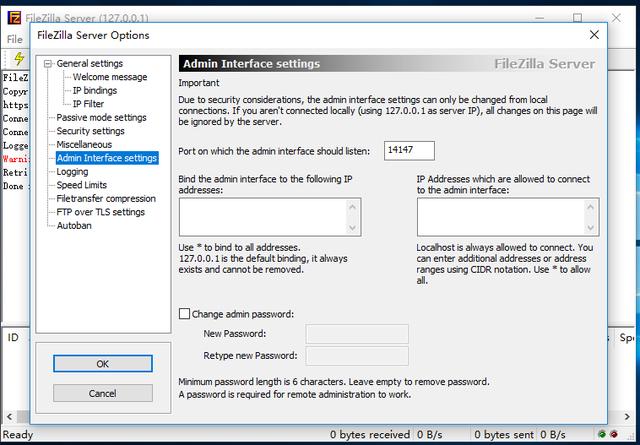
Task: Collapse the General settings tree node
Action: (48, 64)
